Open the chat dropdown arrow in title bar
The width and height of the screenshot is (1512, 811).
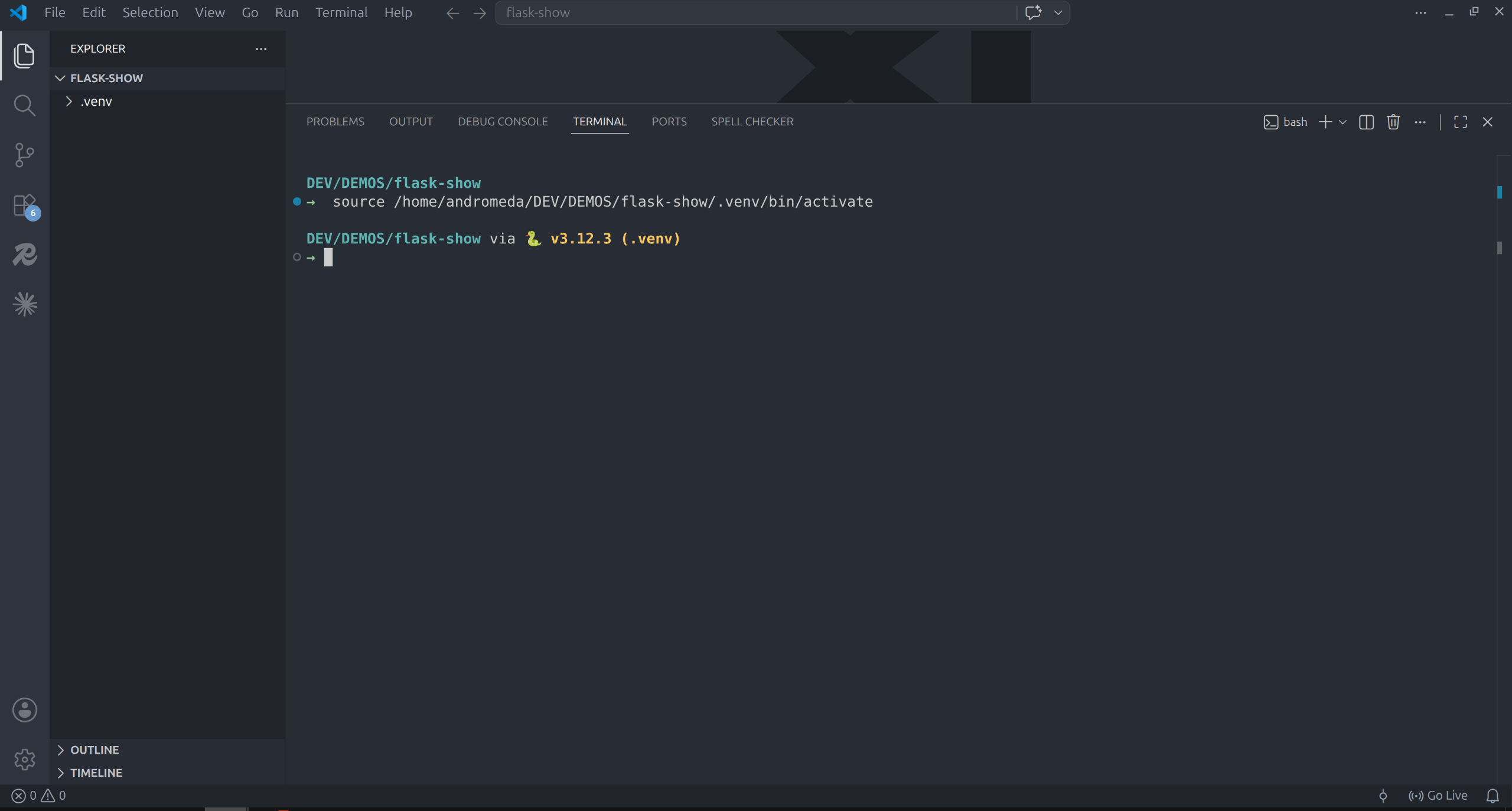coord(1058,12)
